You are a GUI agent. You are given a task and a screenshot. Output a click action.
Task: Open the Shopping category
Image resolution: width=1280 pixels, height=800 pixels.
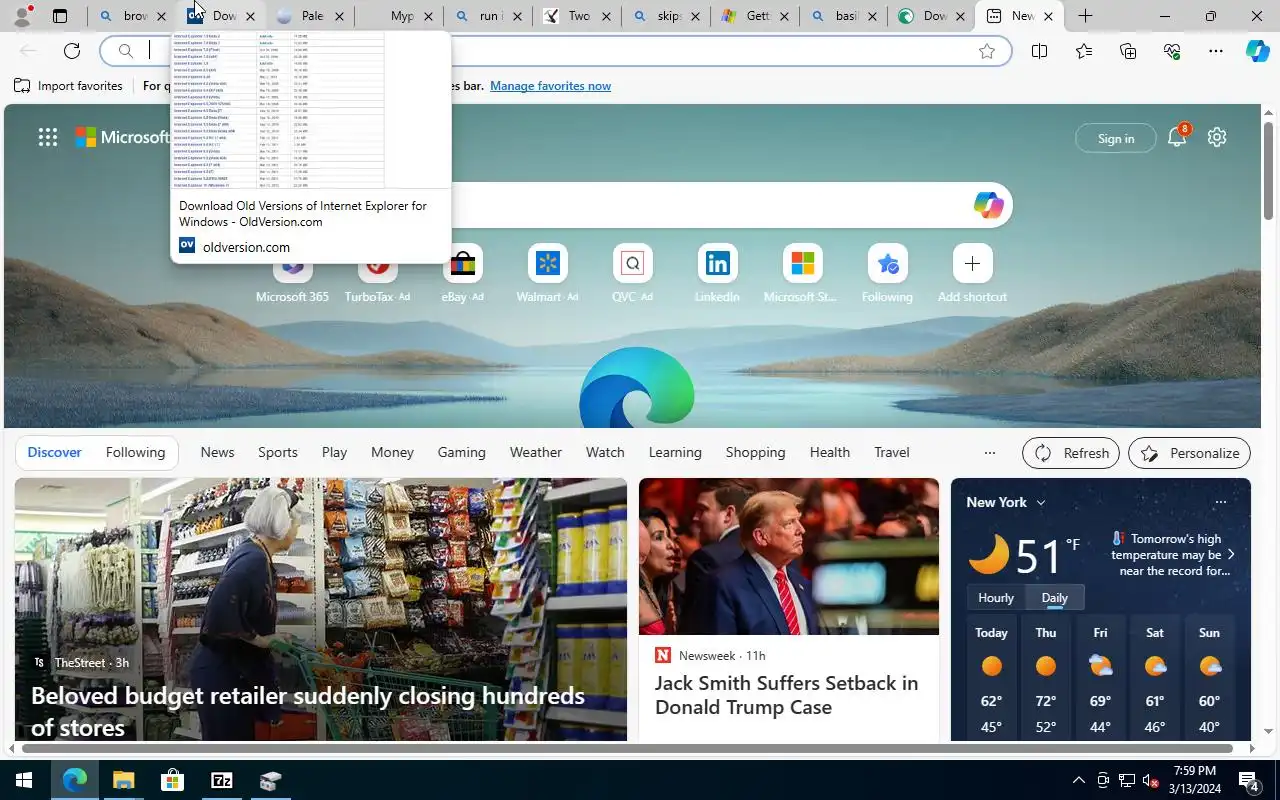(x=755, y=452)
